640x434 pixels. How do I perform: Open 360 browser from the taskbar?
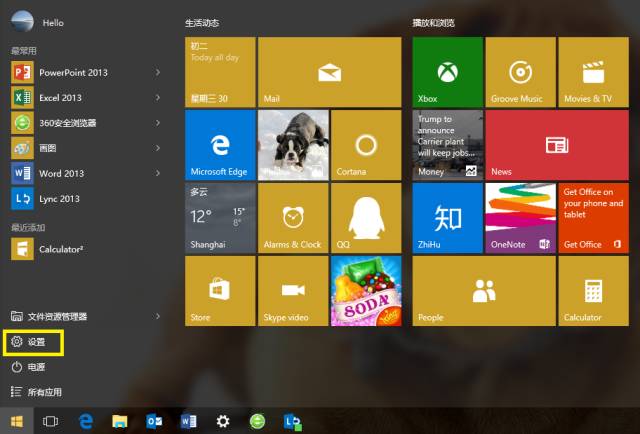coord(257,421)
